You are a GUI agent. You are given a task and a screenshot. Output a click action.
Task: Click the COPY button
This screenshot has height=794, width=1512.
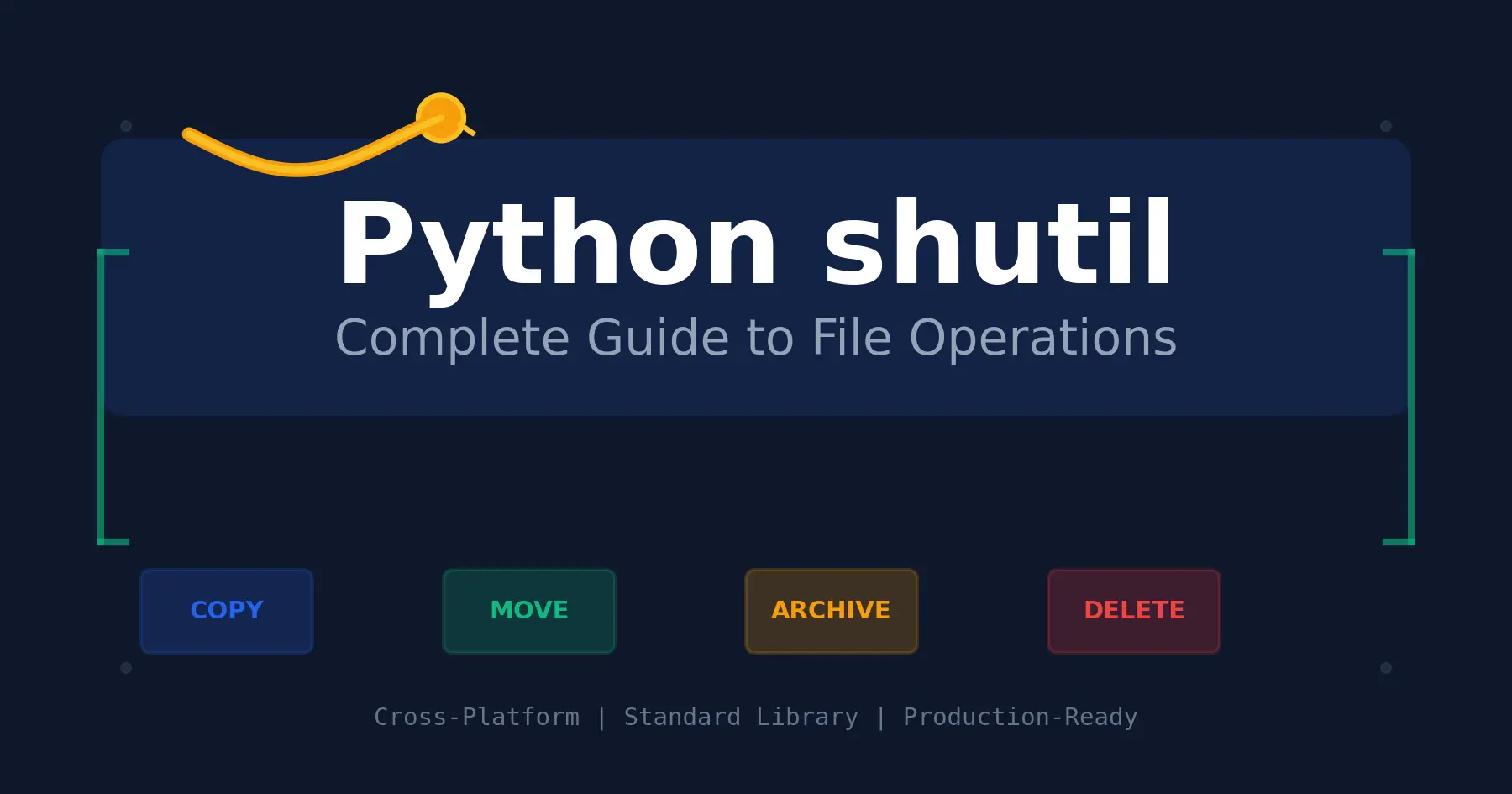pos(227,611)
